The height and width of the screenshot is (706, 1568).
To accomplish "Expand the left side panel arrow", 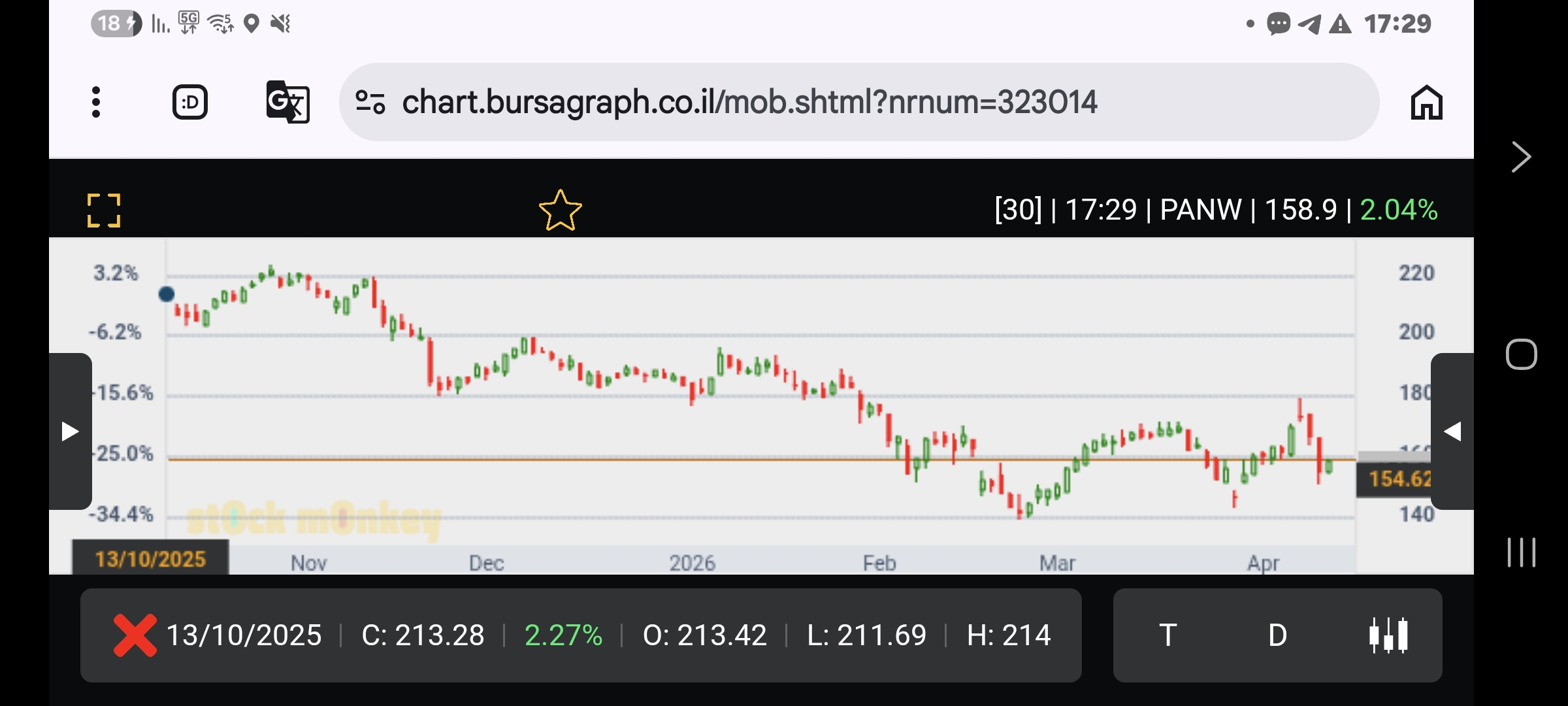I will pos(70,431).
